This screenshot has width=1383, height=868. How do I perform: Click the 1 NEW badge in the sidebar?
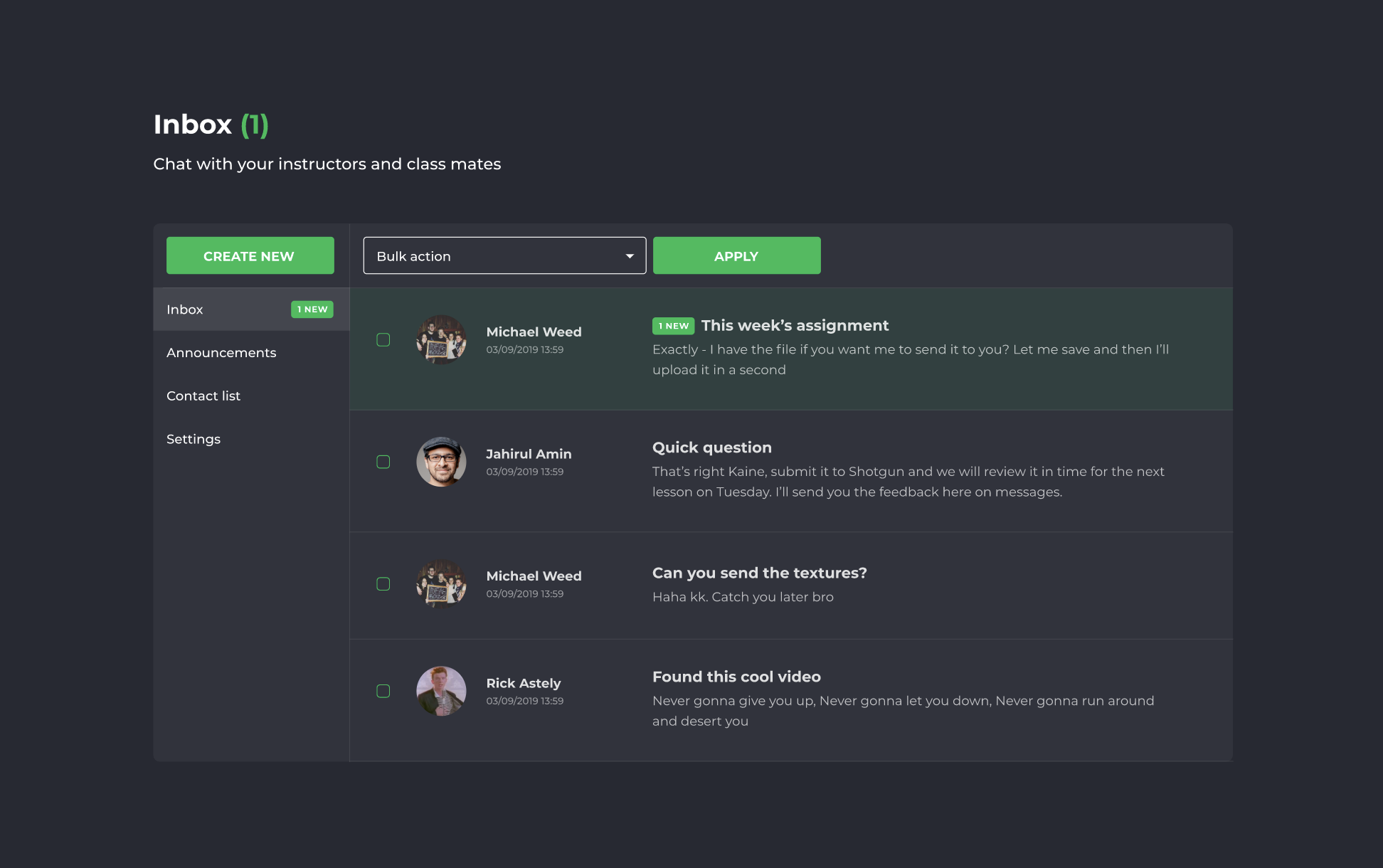click(312, 309)
